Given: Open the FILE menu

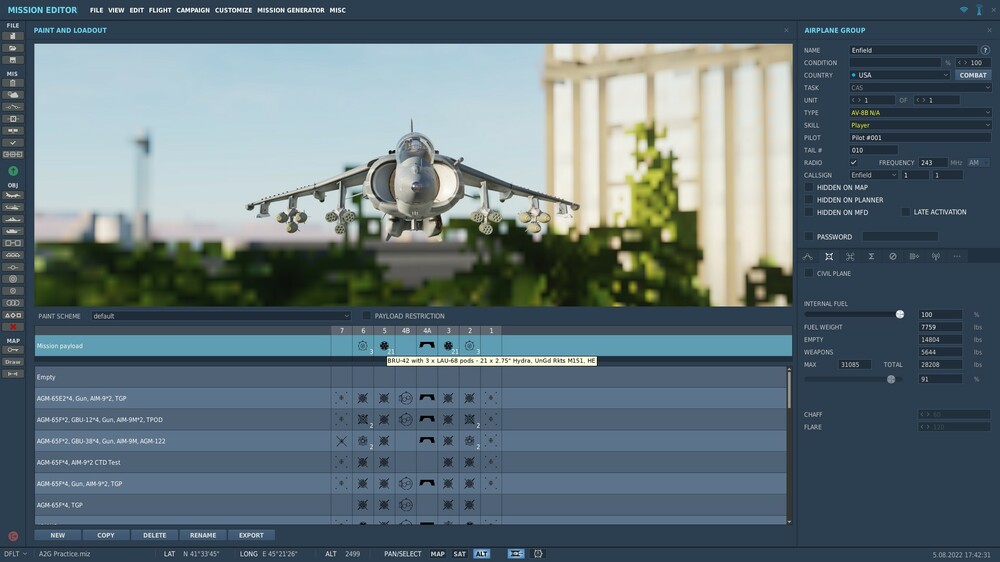Looking at the screenshot, I should [96, 10].
